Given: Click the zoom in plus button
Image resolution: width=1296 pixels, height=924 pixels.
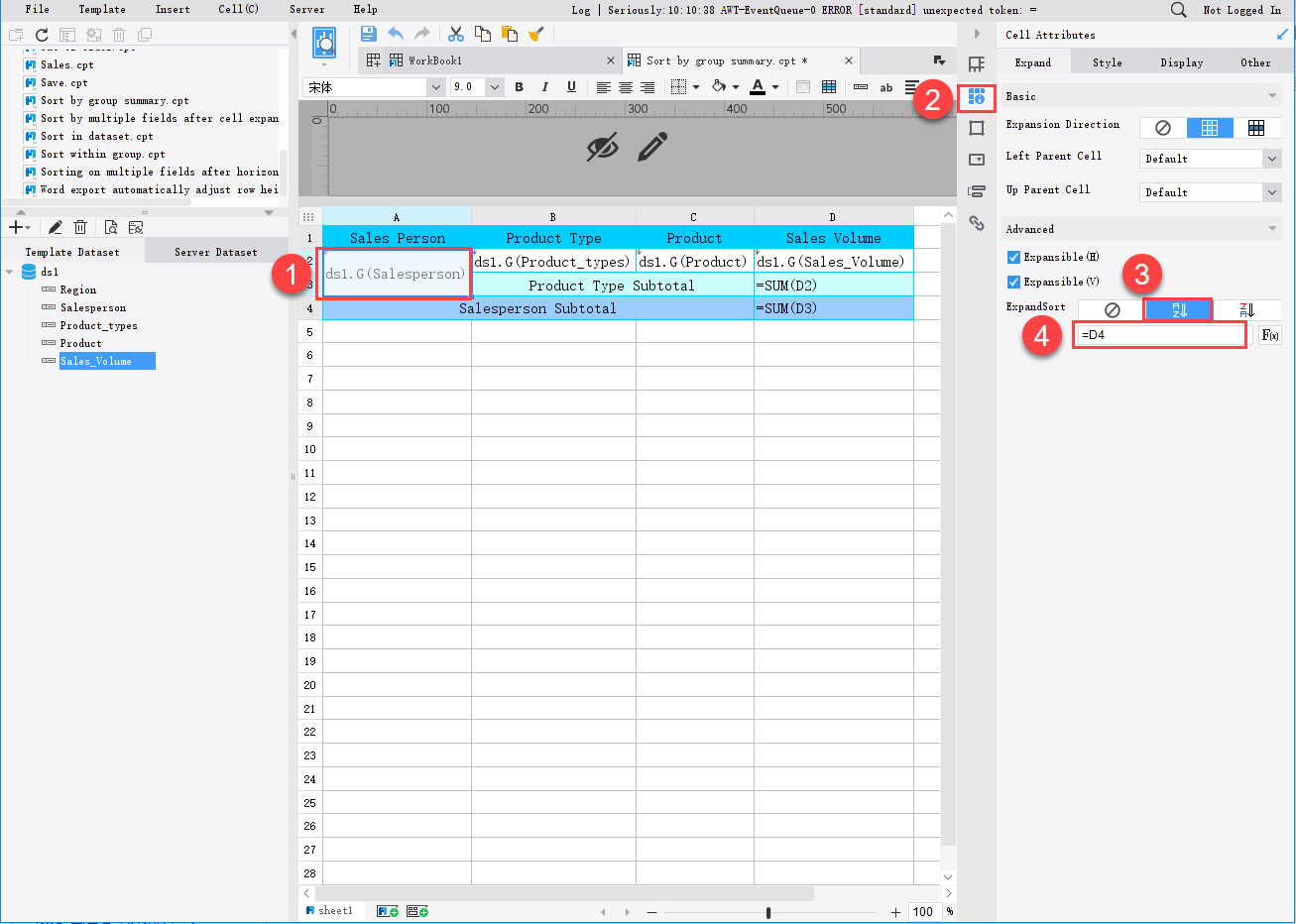Looking at the screenshot, I should (x=895, y=912).
